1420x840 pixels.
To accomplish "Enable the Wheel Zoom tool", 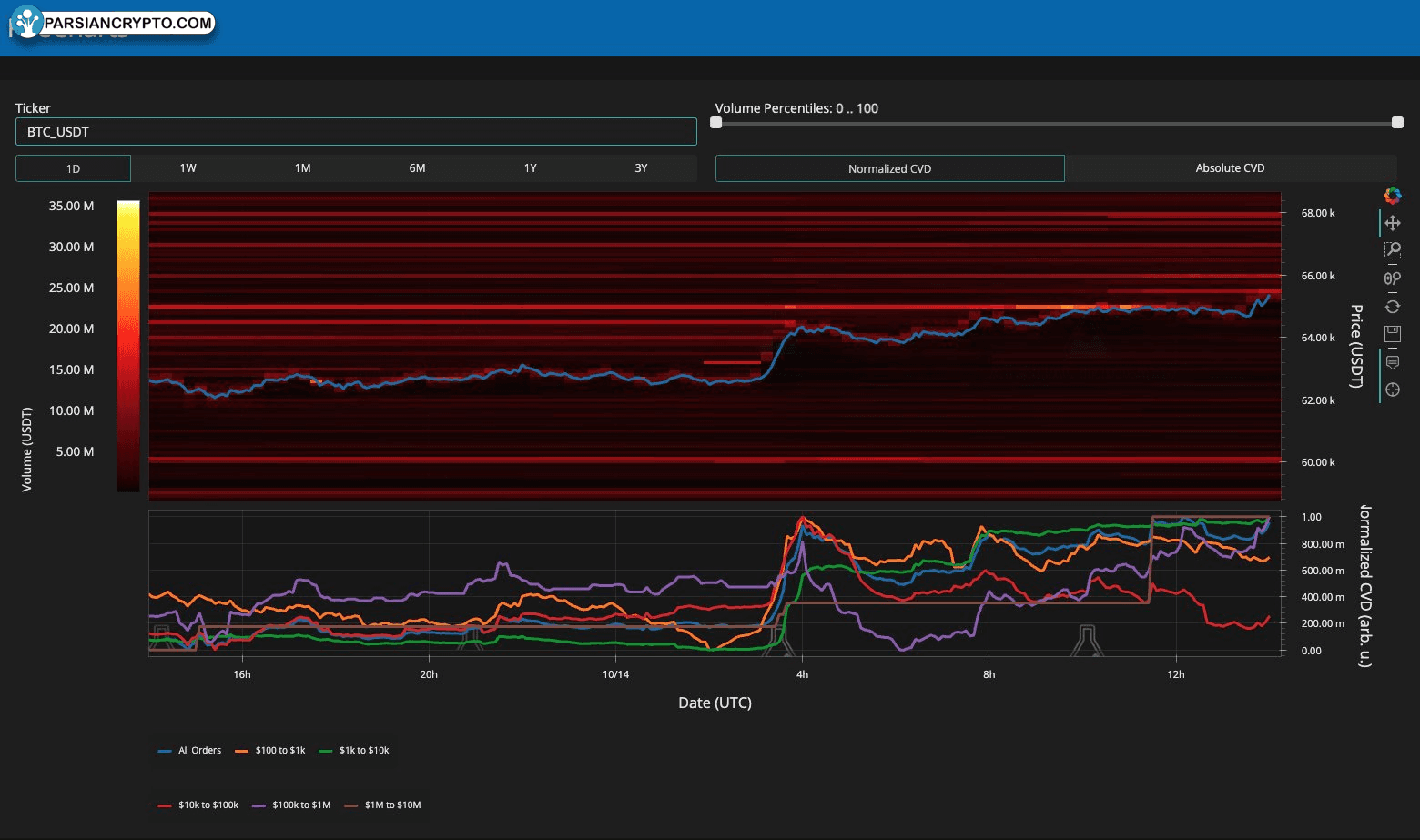I will tap(1392, 278).
